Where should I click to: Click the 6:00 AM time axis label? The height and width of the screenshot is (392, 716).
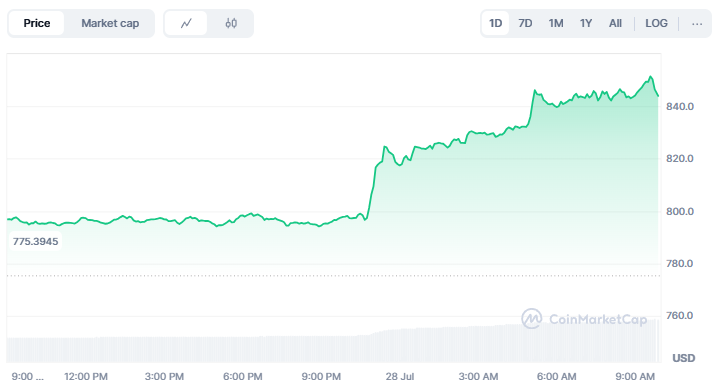[x=556, y=377]
